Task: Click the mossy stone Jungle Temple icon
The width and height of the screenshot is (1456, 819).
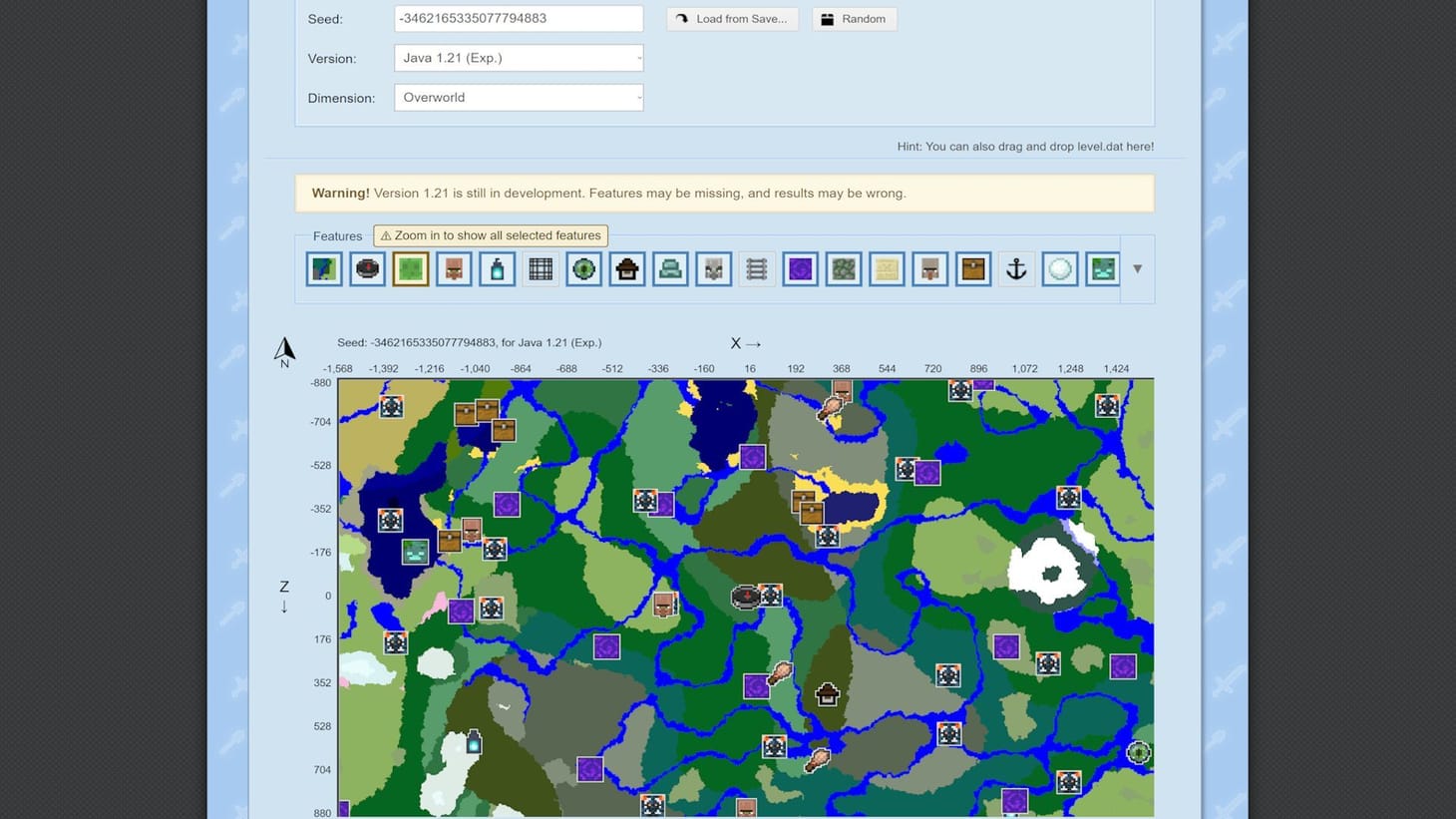Action: coord(843,268)
